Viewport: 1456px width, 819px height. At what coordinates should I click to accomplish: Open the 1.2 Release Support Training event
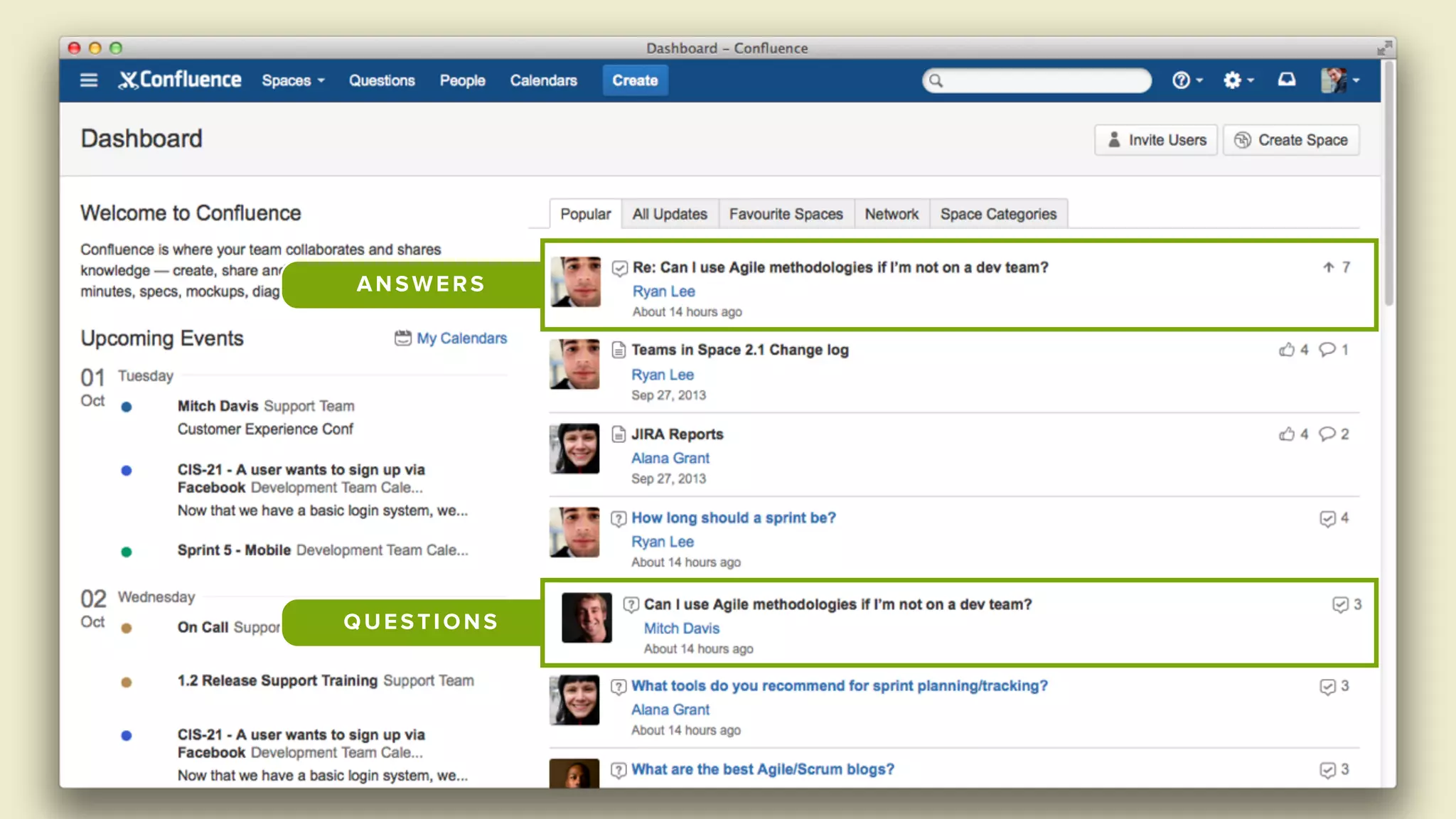326,681
